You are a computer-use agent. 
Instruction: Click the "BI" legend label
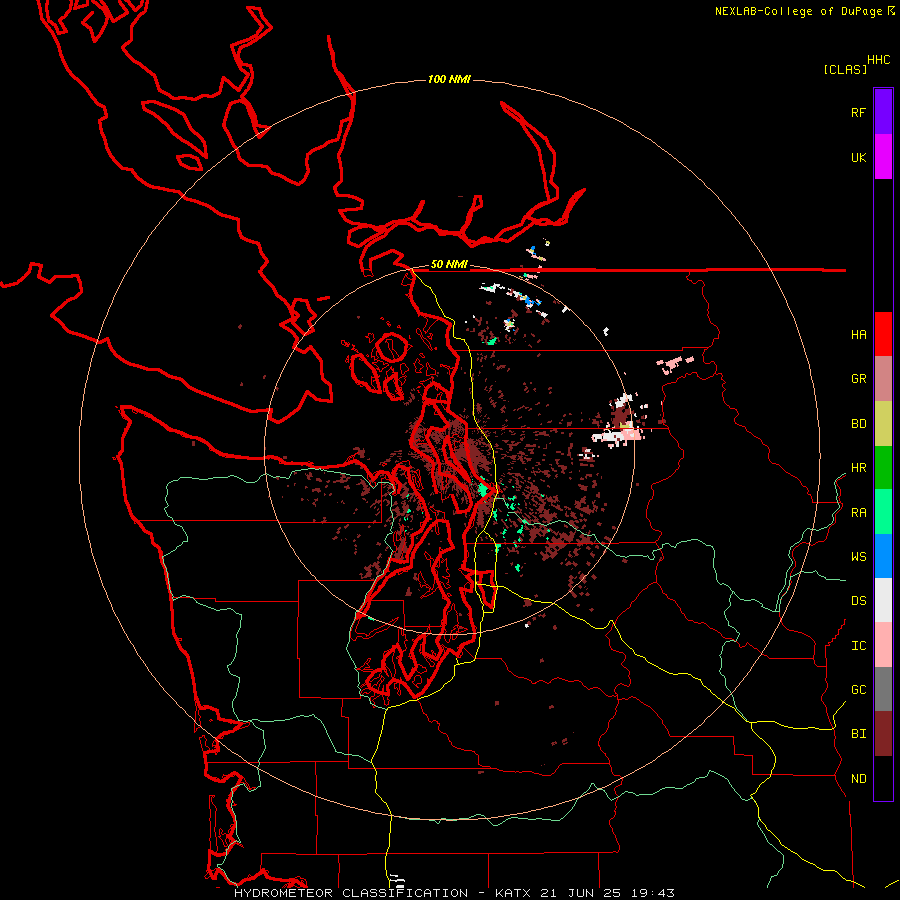[858, 734]
